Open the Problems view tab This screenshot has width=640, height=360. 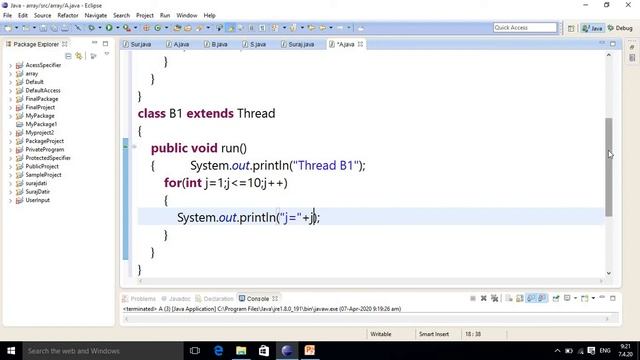coord(139,298)
